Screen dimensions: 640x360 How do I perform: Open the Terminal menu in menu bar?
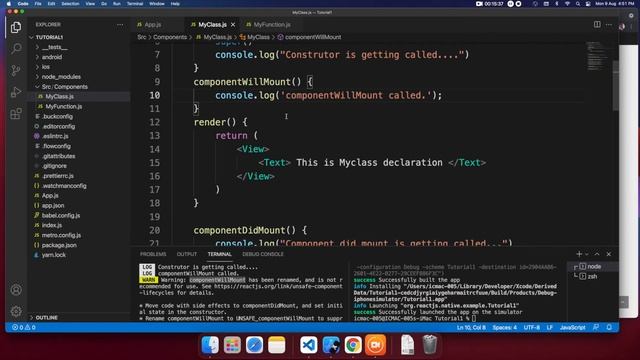pyautogui.click(x=135, y=4)
